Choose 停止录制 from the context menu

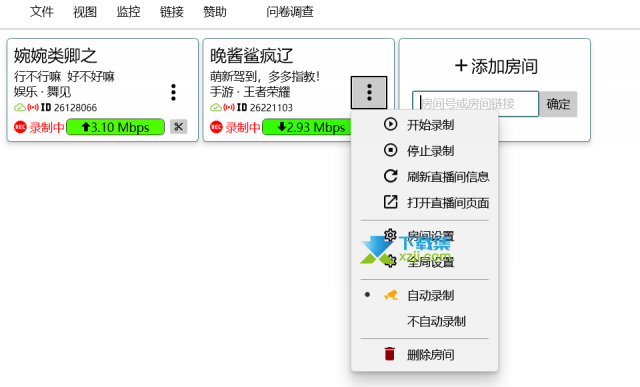point(424,151)
